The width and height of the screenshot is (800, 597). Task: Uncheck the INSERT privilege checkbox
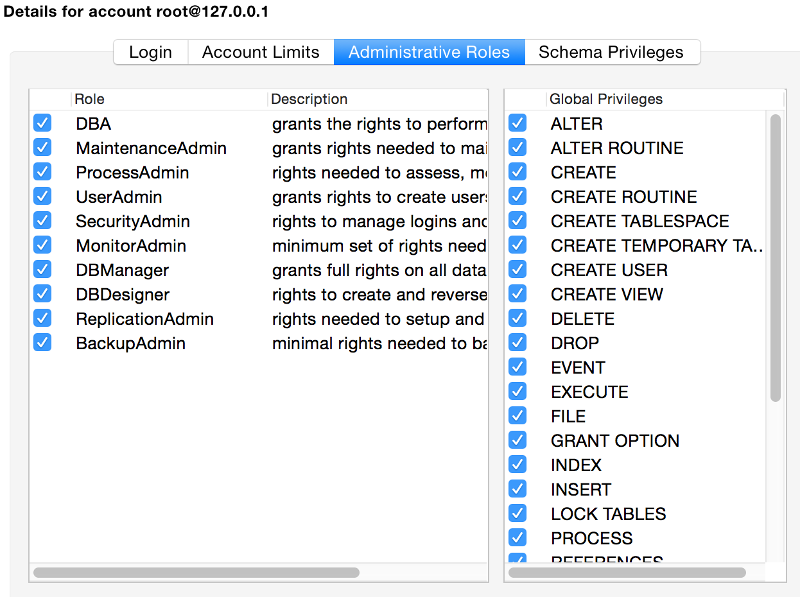[517, 489]
